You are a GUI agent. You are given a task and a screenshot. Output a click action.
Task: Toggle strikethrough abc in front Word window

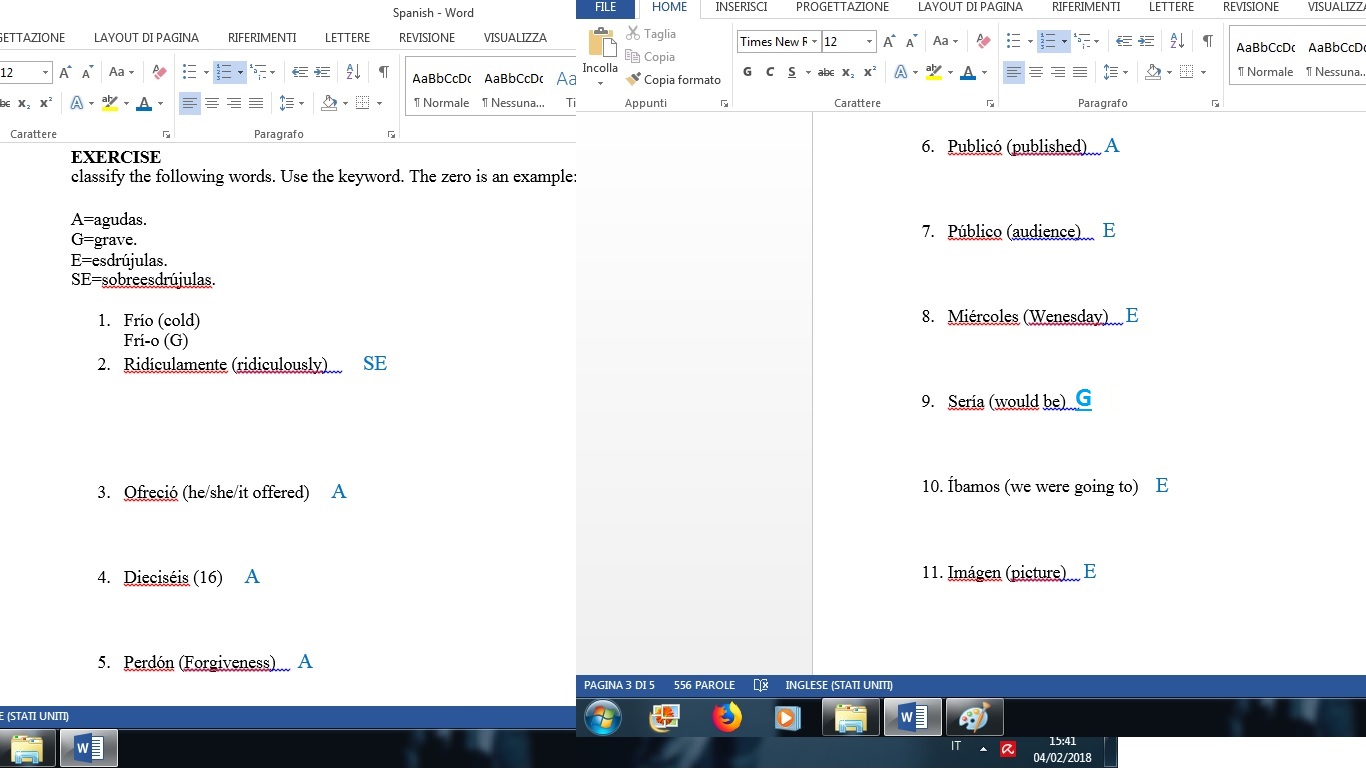[826, 72]
